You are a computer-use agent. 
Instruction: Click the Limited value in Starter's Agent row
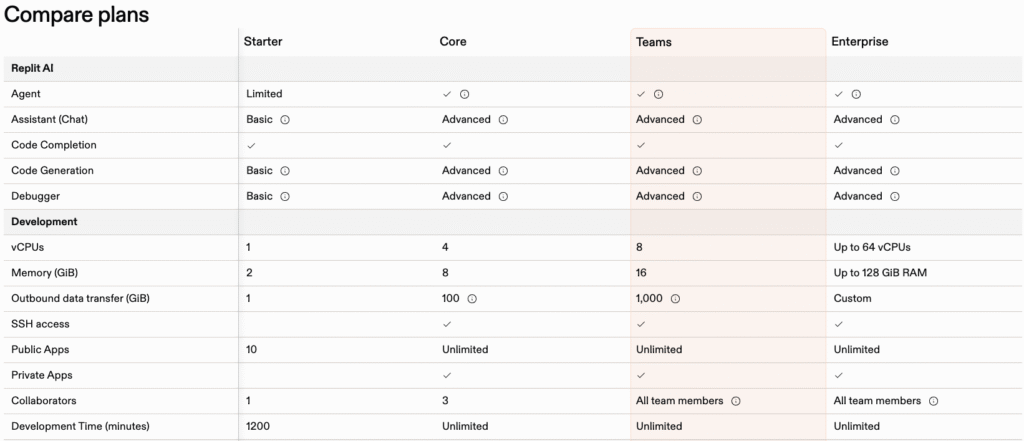pyautogui.click(x=264, y=94)
